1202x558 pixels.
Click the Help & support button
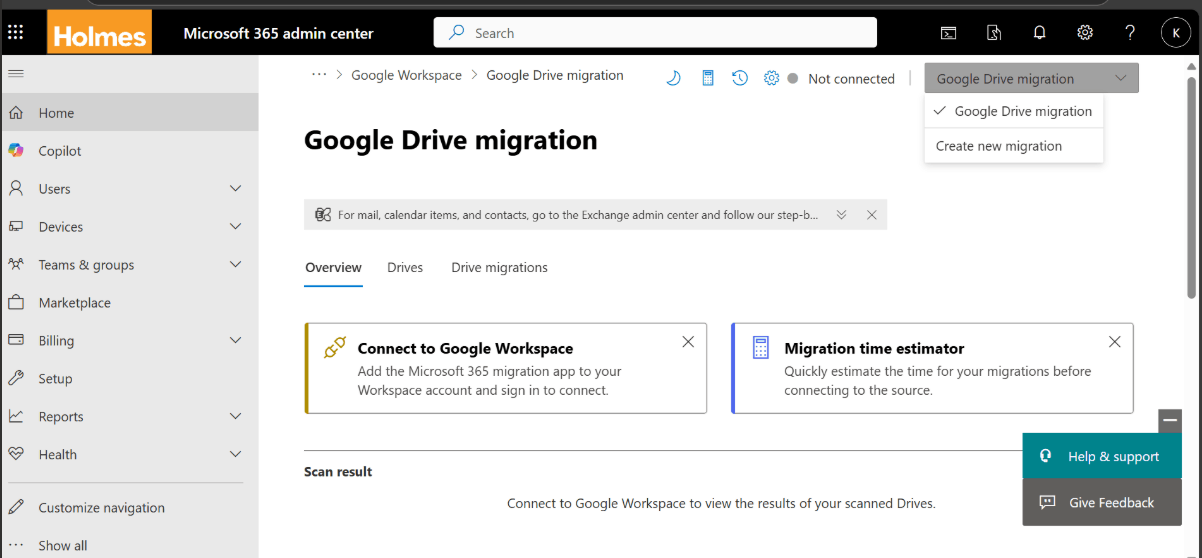1102,456
